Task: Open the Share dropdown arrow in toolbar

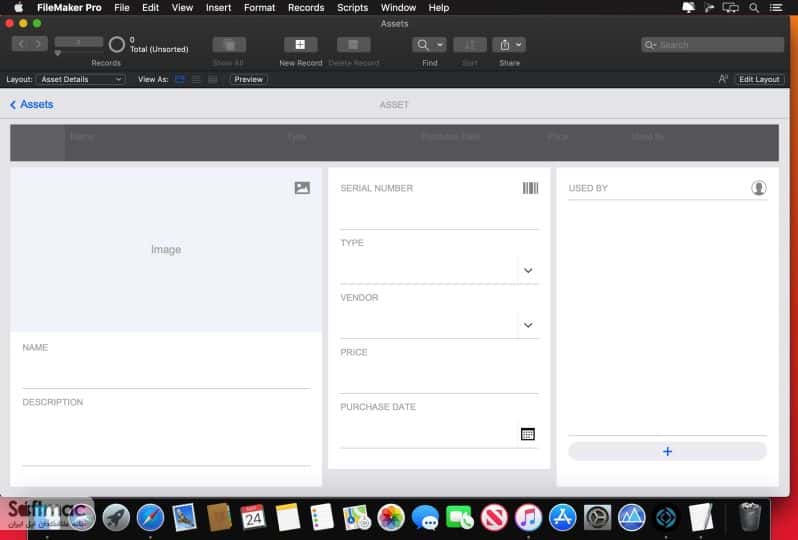Action: pyautogui.click(x=519, y=45)
